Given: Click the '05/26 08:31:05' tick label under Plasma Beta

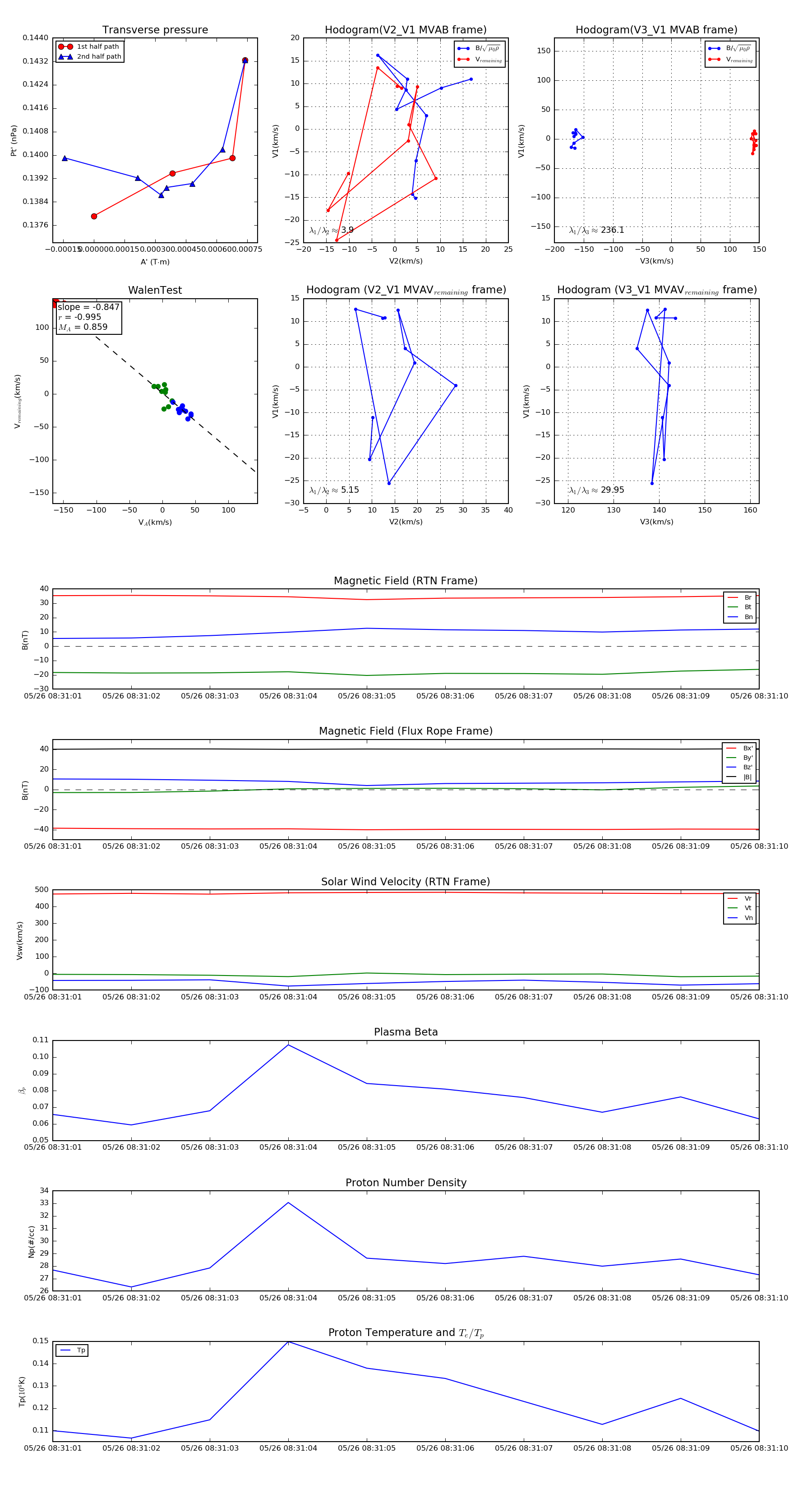Looking at the screenshot, I should pos(367,1147).
